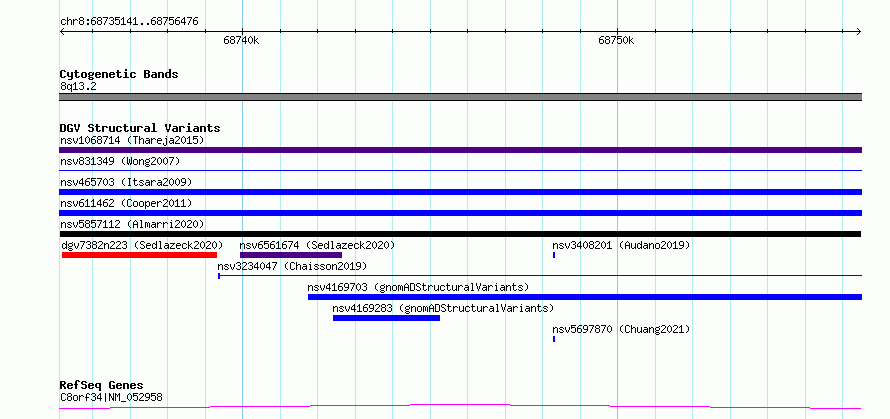
Task: Select the blue nsv4169283 variant bar
Action: pyautogui.click(x=387, y=318)
